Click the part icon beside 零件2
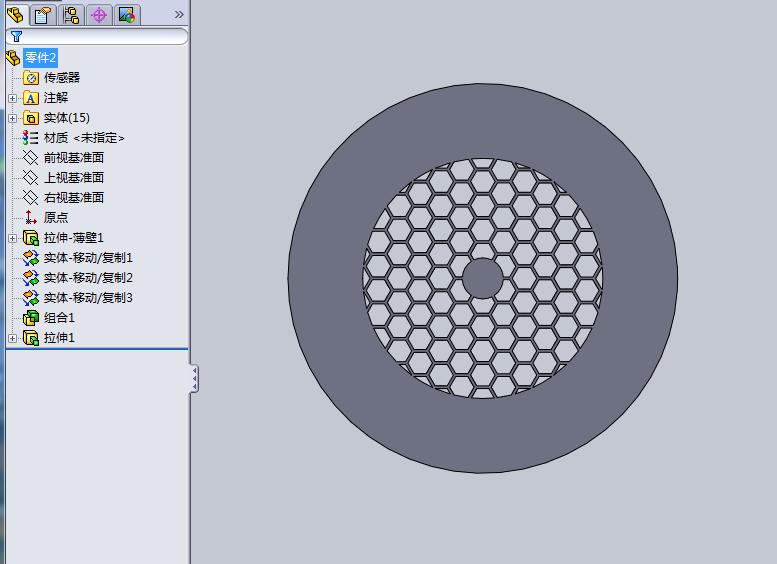 (13, 57)
